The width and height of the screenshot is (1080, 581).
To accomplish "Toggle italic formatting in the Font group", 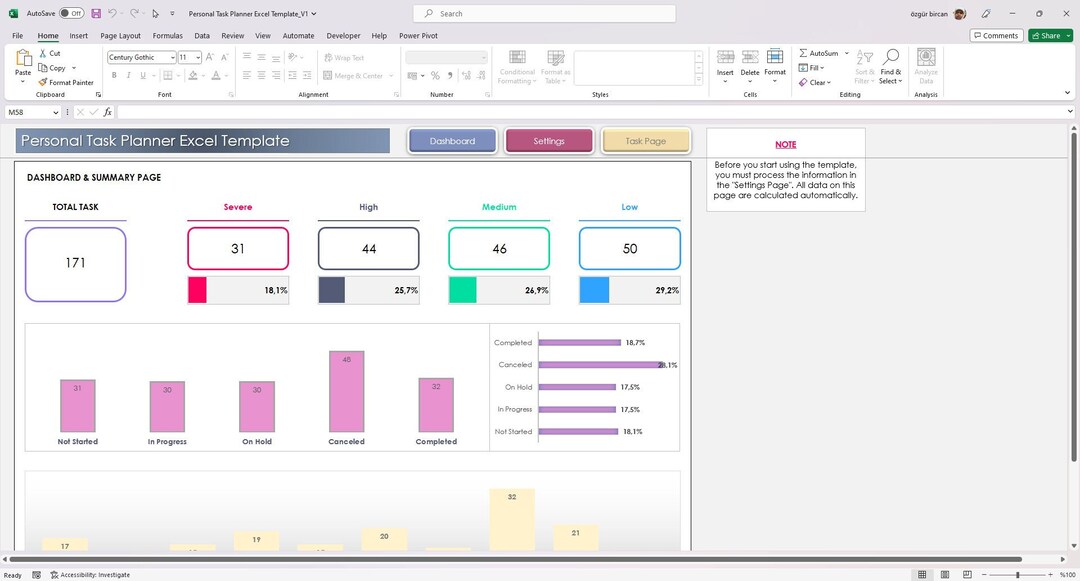I will (x=128, y=75).
